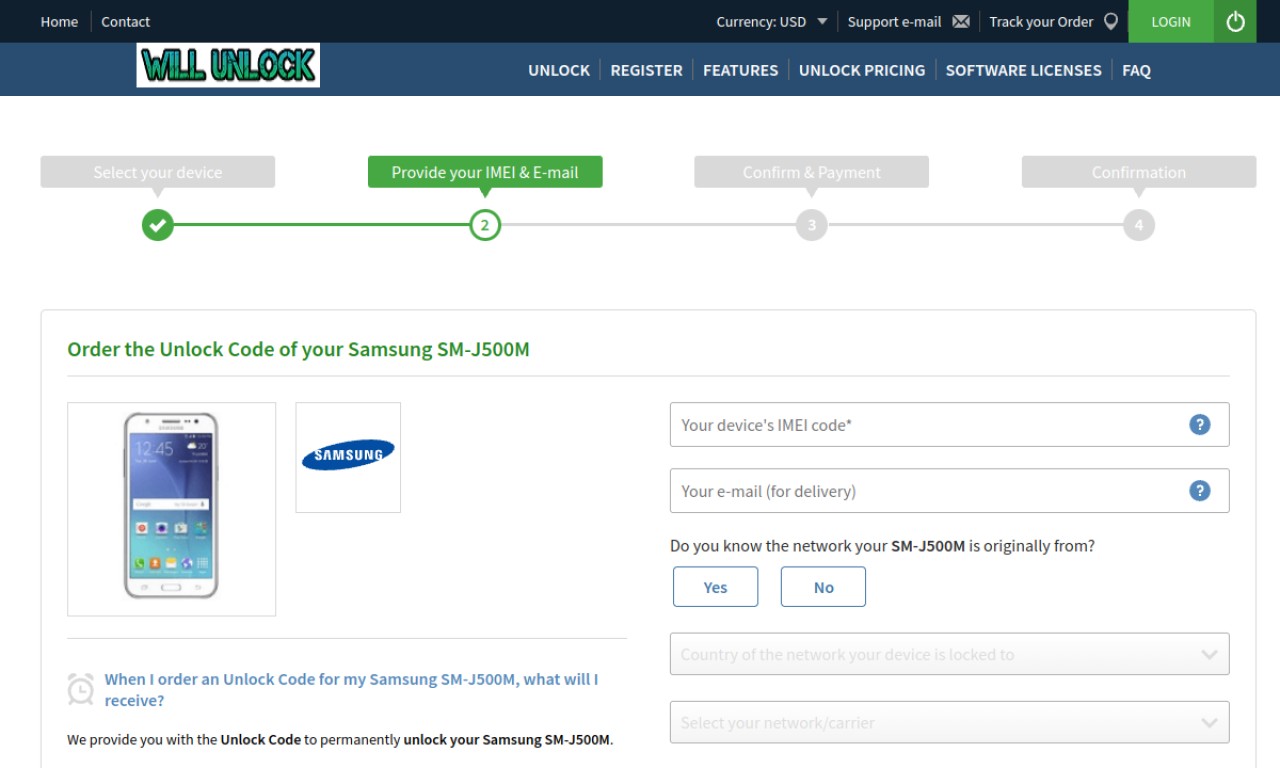Select Yes for knowing the original network
Screen dimensions: 1280x768
pos(715,587)
